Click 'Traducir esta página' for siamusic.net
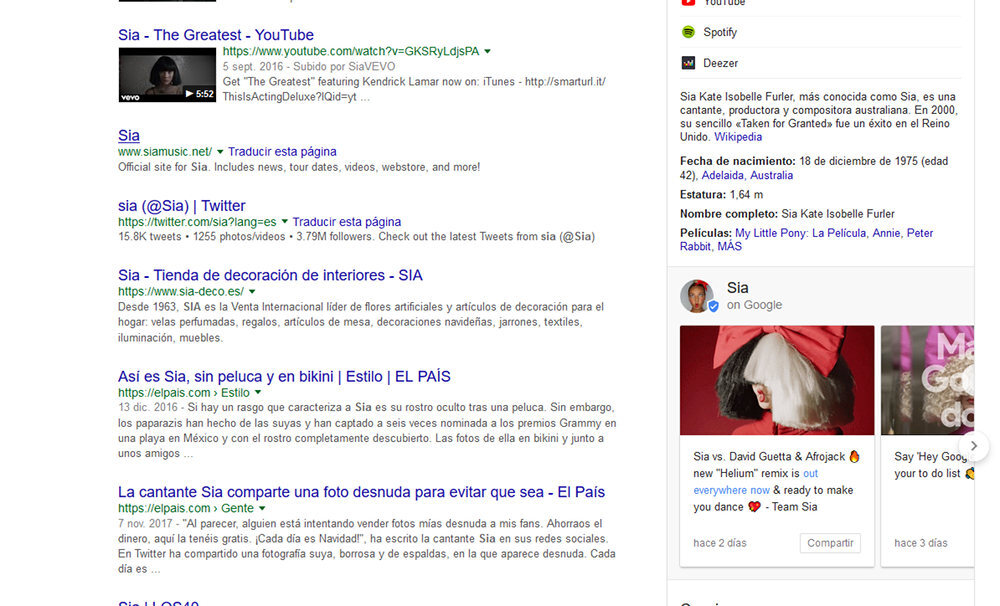 click(x=282, y=152)
